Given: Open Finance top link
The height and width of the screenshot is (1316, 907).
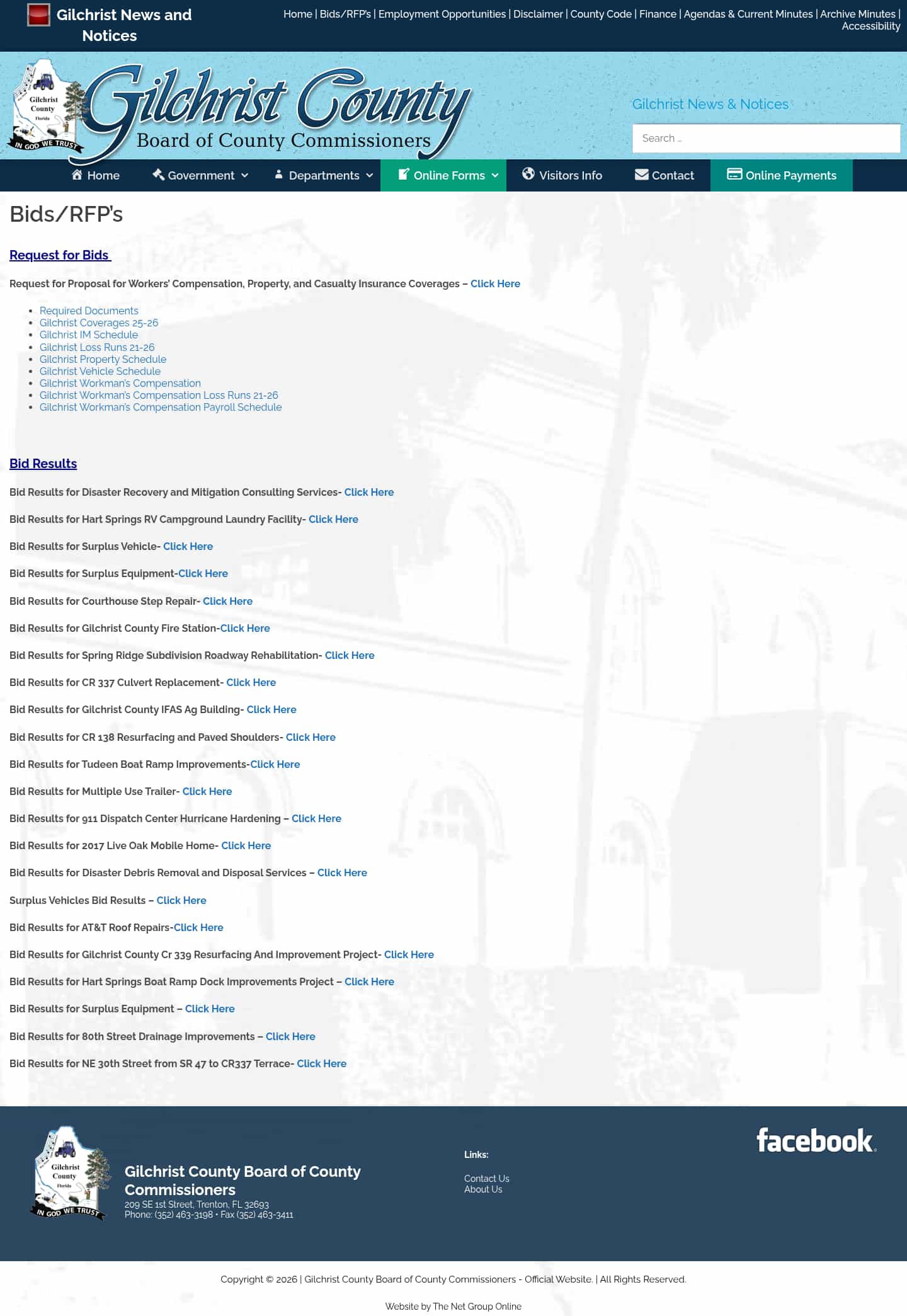Looking at the screenshot, I should tap(658, 14).
